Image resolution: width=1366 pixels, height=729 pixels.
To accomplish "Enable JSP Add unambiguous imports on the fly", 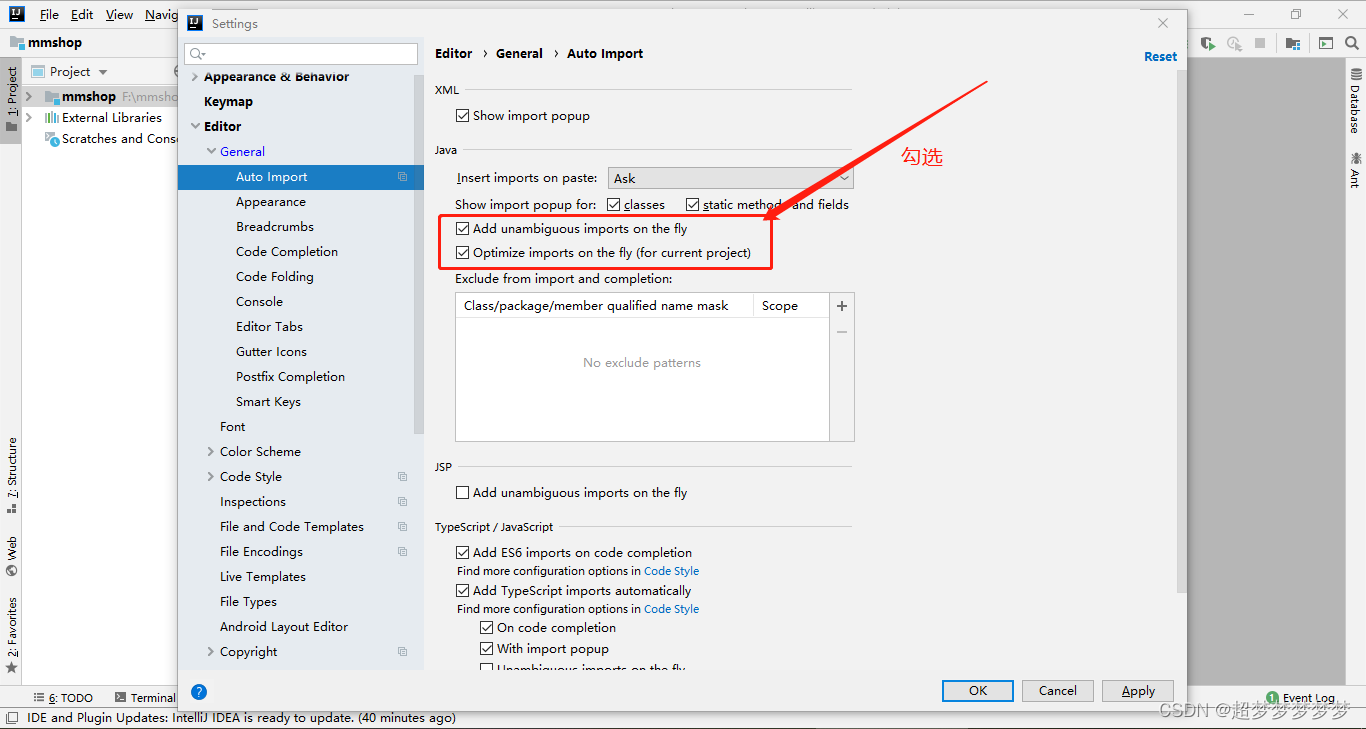I will pos(462,493).
